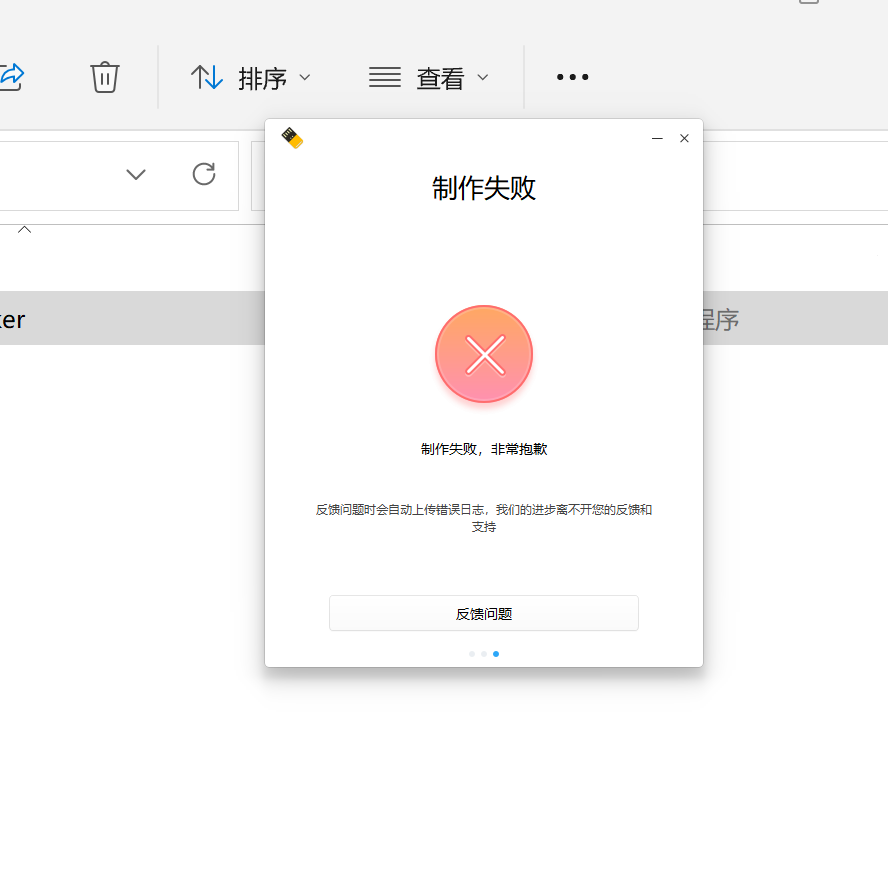Select the highlighted file row in Explorer
Viewport: 888px width, 884px height.
[x=444, y=318]
